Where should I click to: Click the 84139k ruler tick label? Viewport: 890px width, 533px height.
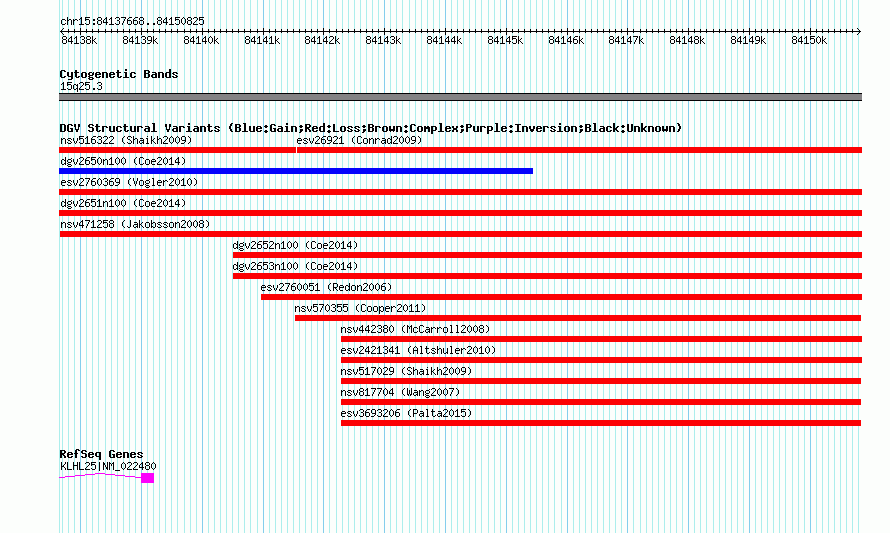[x=140, y=40]
